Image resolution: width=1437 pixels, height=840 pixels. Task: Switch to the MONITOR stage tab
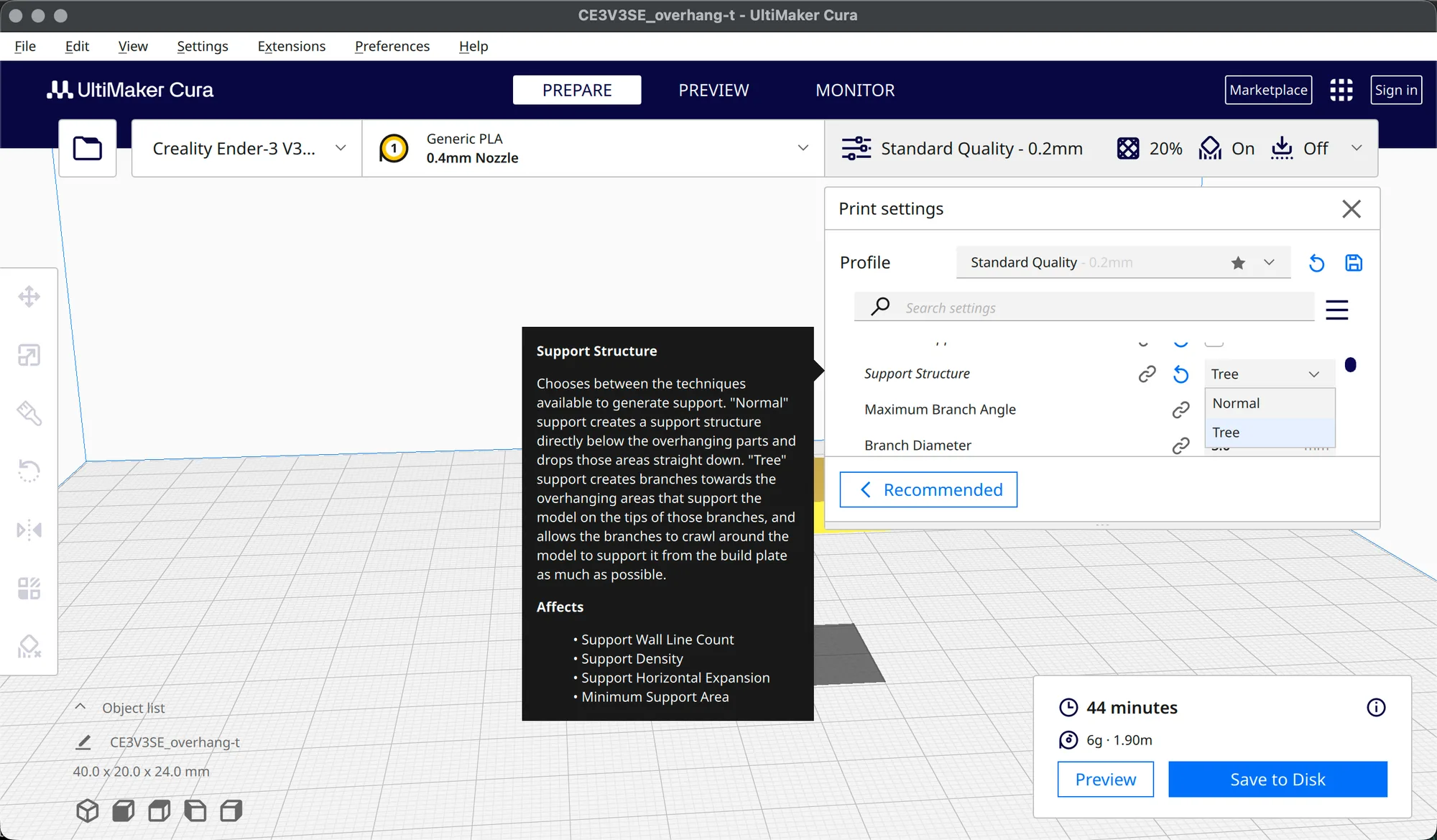(x=855, y=90)
